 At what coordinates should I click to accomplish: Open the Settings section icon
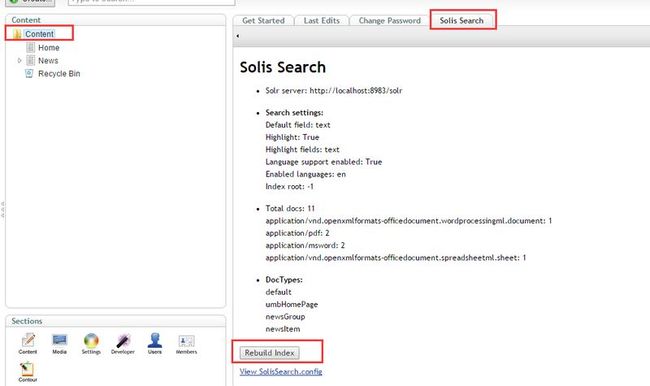coord(91,340)
